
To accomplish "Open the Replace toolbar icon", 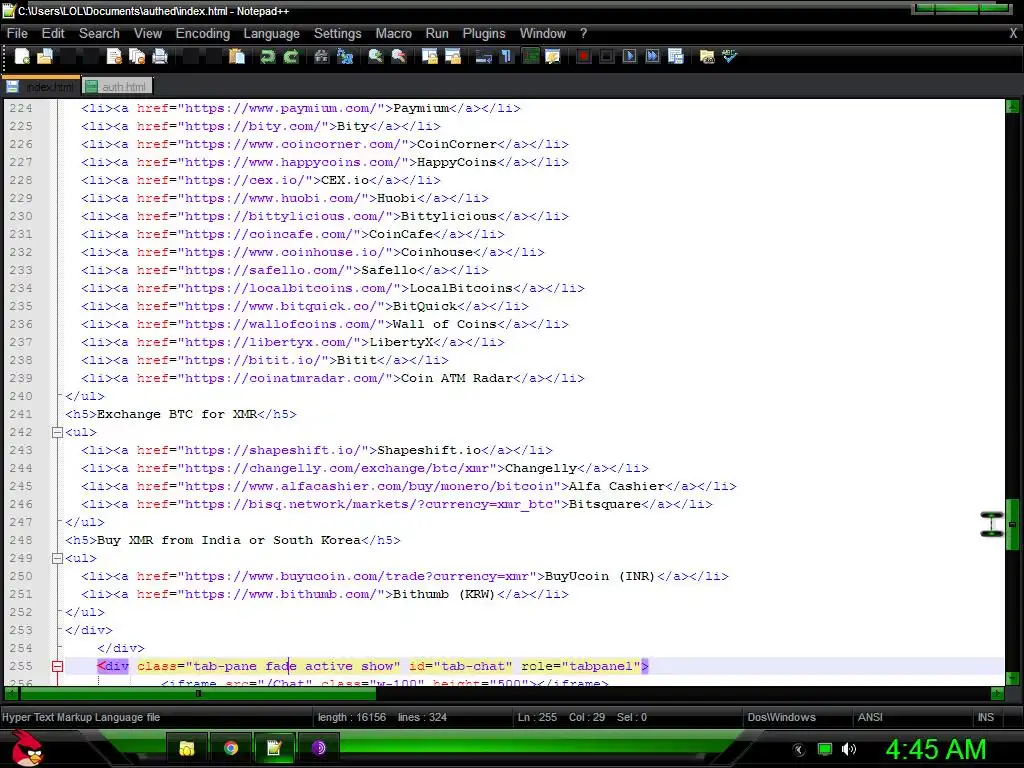I will pos(345,57).
